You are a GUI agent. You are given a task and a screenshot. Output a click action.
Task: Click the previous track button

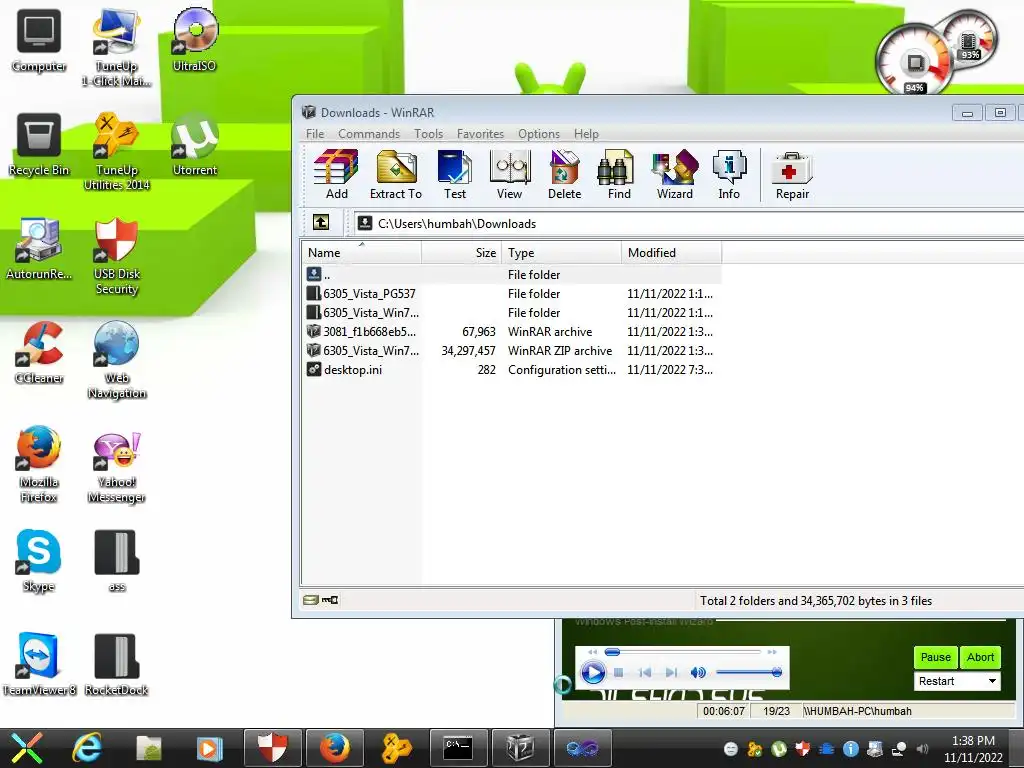645,672
